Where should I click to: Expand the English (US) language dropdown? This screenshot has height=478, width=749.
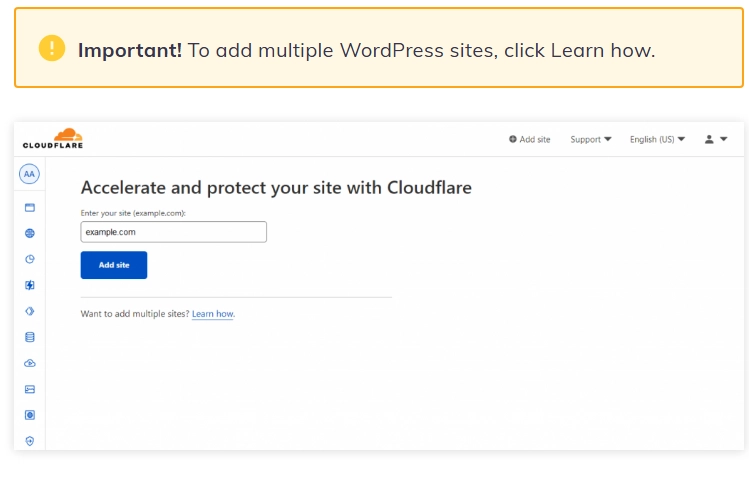click(657, 139)
